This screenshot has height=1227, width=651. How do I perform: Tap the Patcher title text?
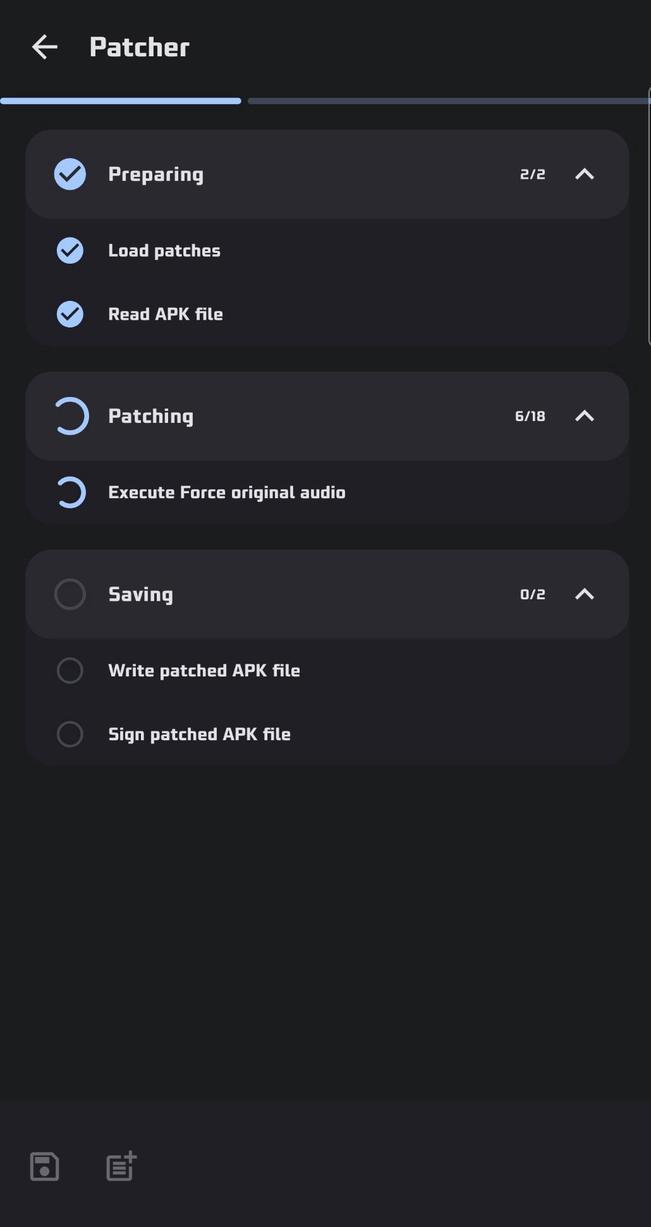point(139,46)
